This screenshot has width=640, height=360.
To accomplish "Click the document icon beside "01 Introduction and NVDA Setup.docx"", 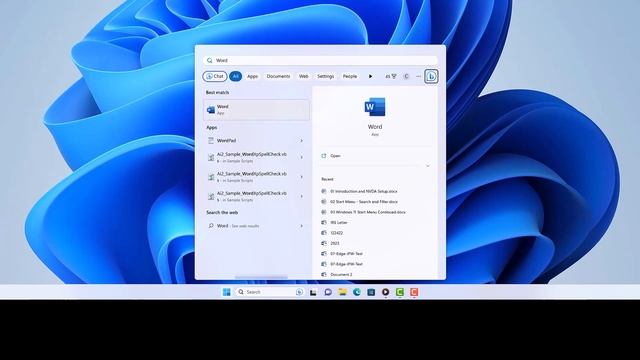I will click(x=324, y=191).
